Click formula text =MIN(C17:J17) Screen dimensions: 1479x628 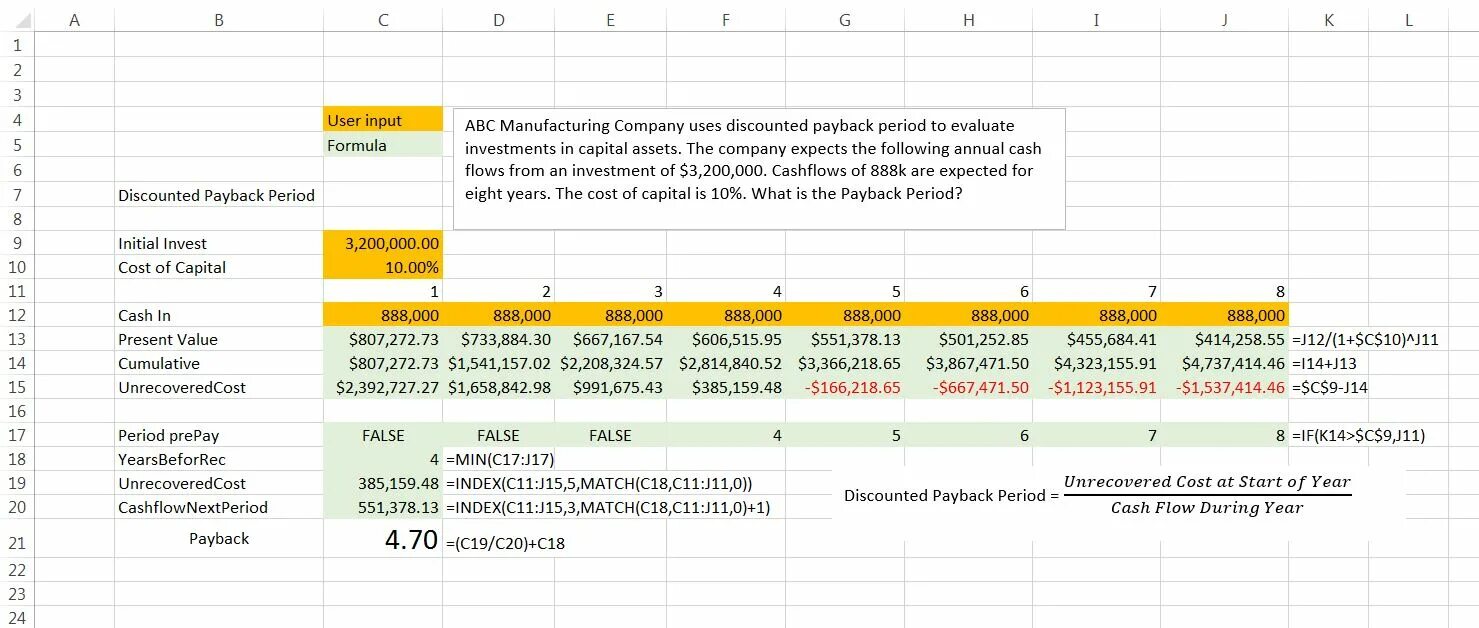[498, 459]
